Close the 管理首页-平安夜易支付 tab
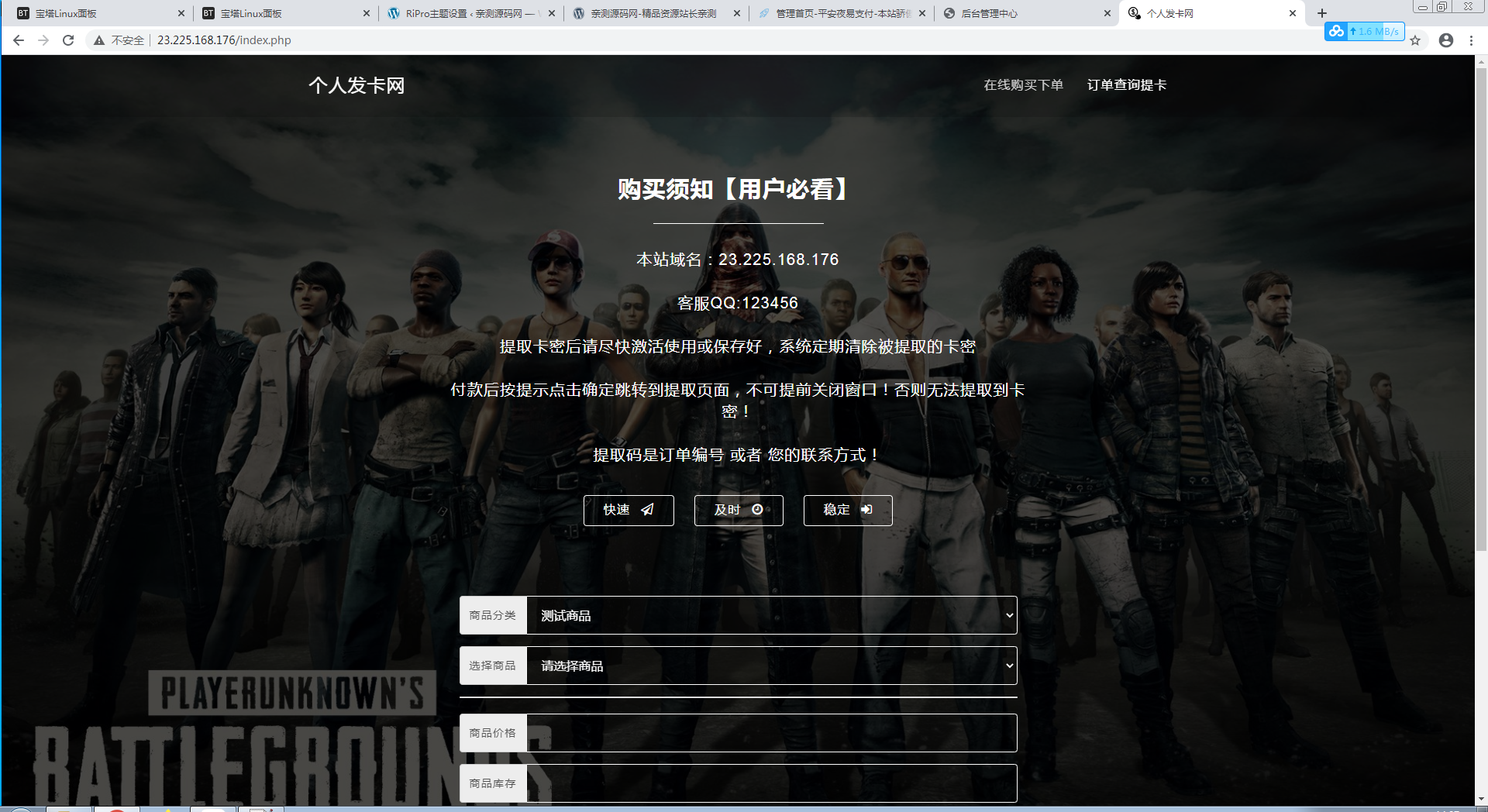Image resolution: width=1488 pixels, height=812 pixels. click(922, 13)
